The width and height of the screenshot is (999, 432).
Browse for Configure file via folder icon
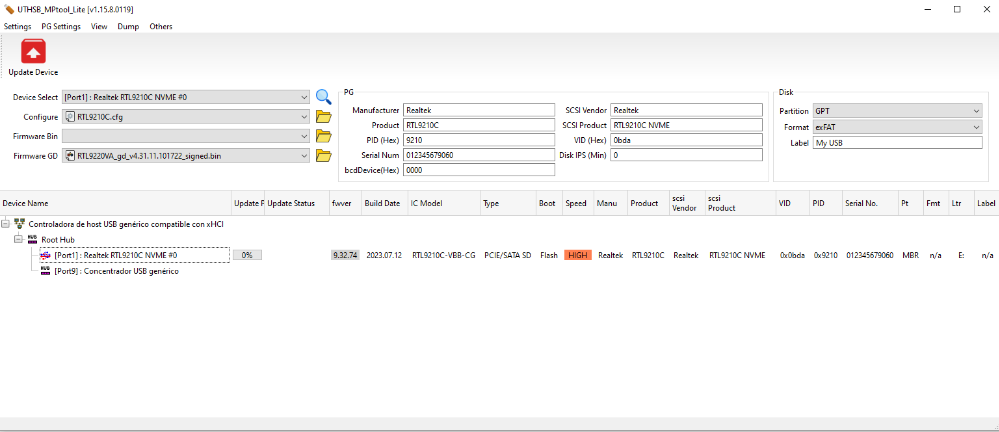(323, 117)
